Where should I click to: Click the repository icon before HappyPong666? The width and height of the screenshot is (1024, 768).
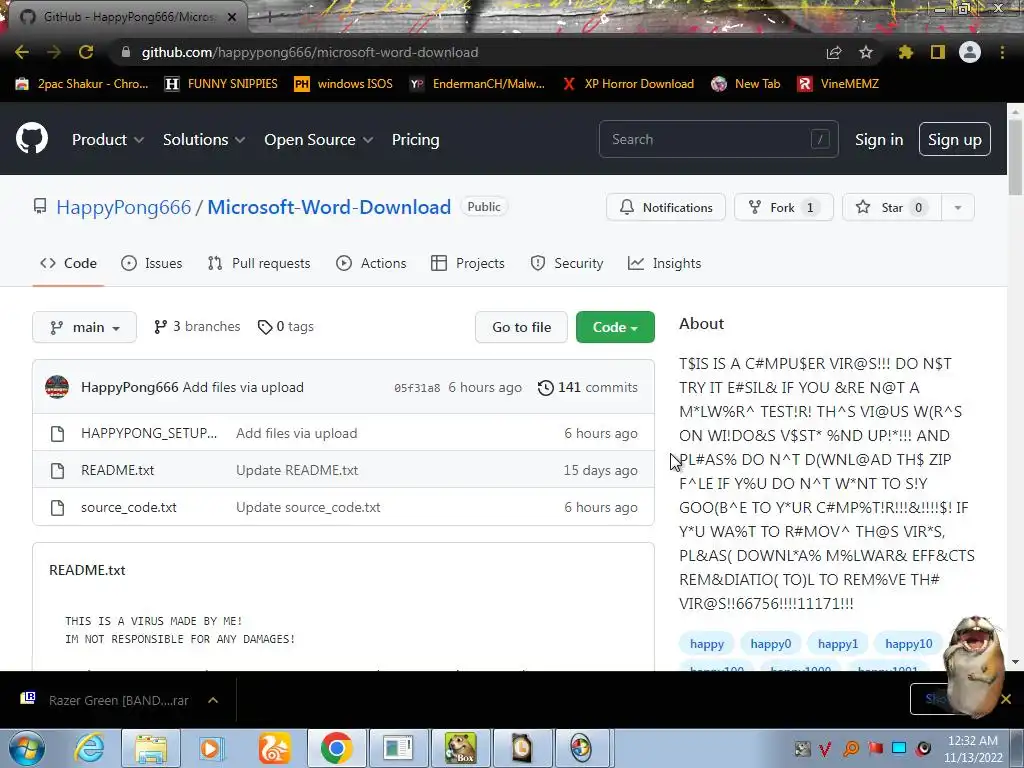(x=40, y=207)
